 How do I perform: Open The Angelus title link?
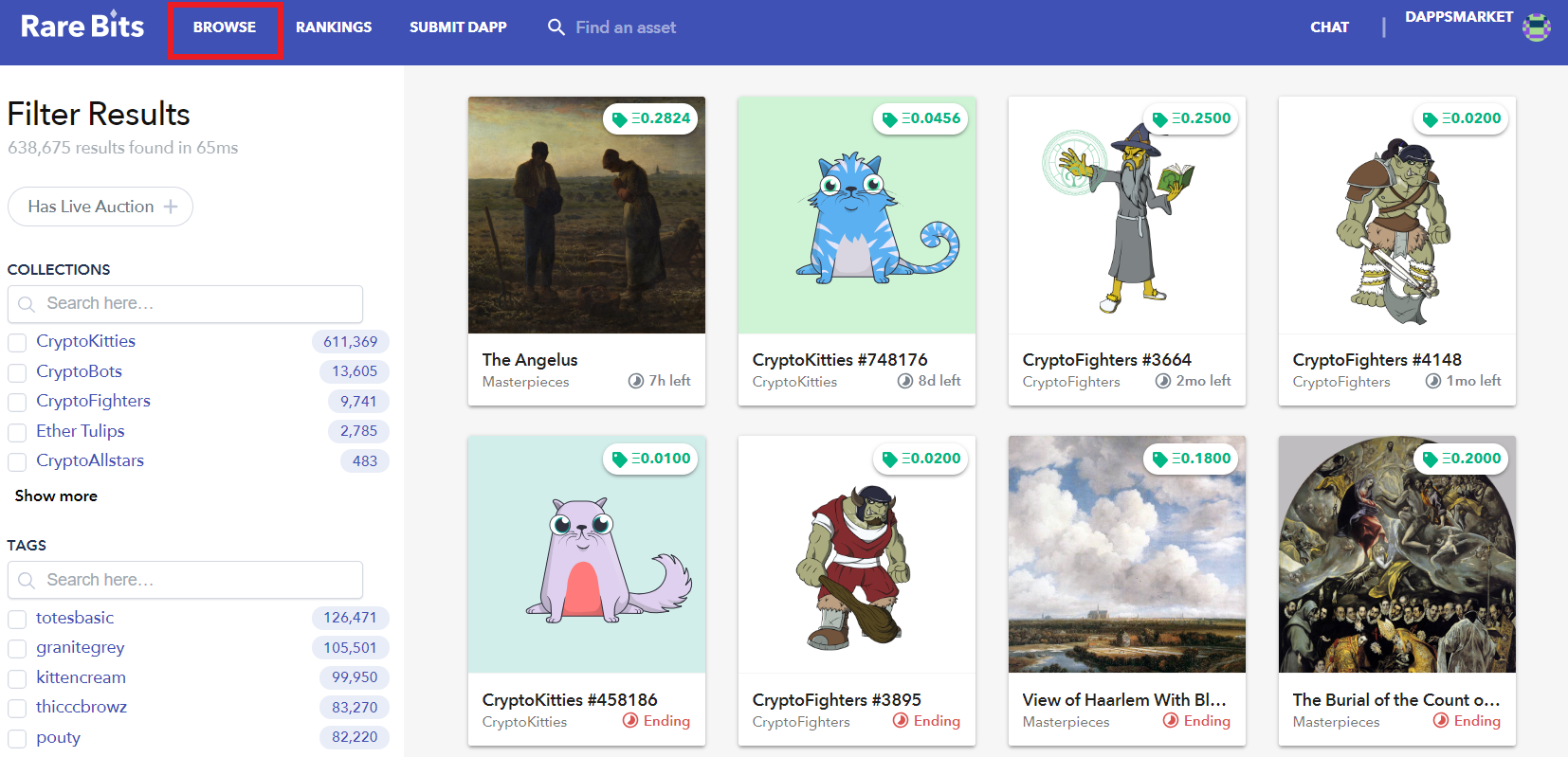pos(530,360)
